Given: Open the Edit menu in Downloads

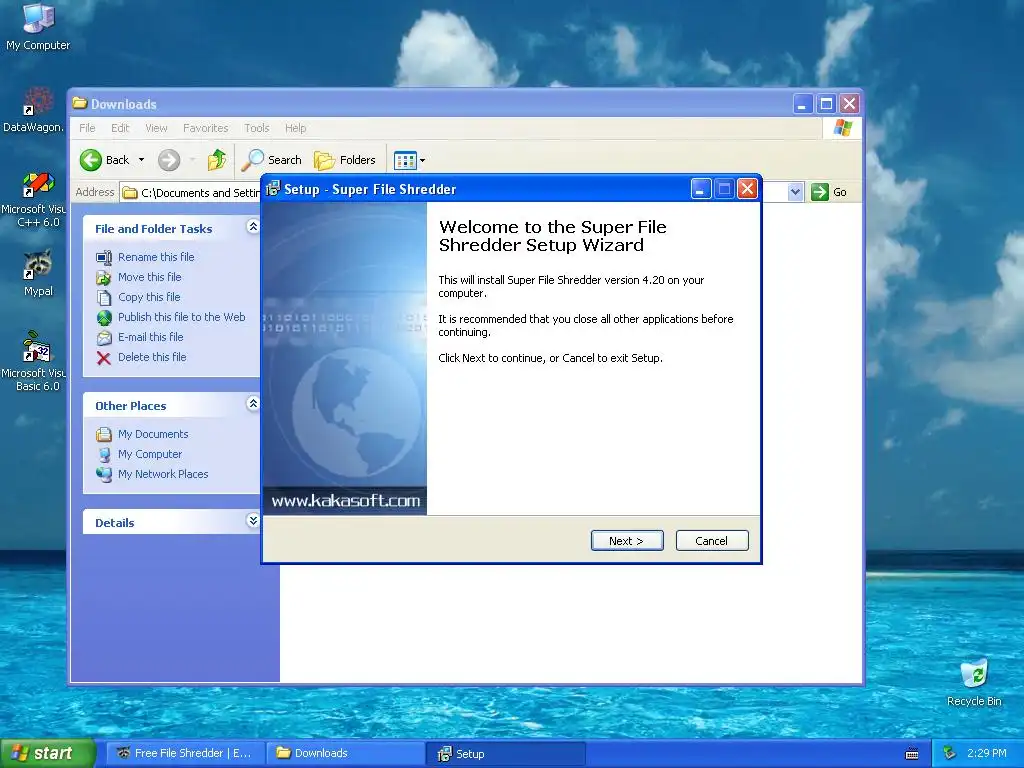Looking at the screenshot, I should [120, 128].
